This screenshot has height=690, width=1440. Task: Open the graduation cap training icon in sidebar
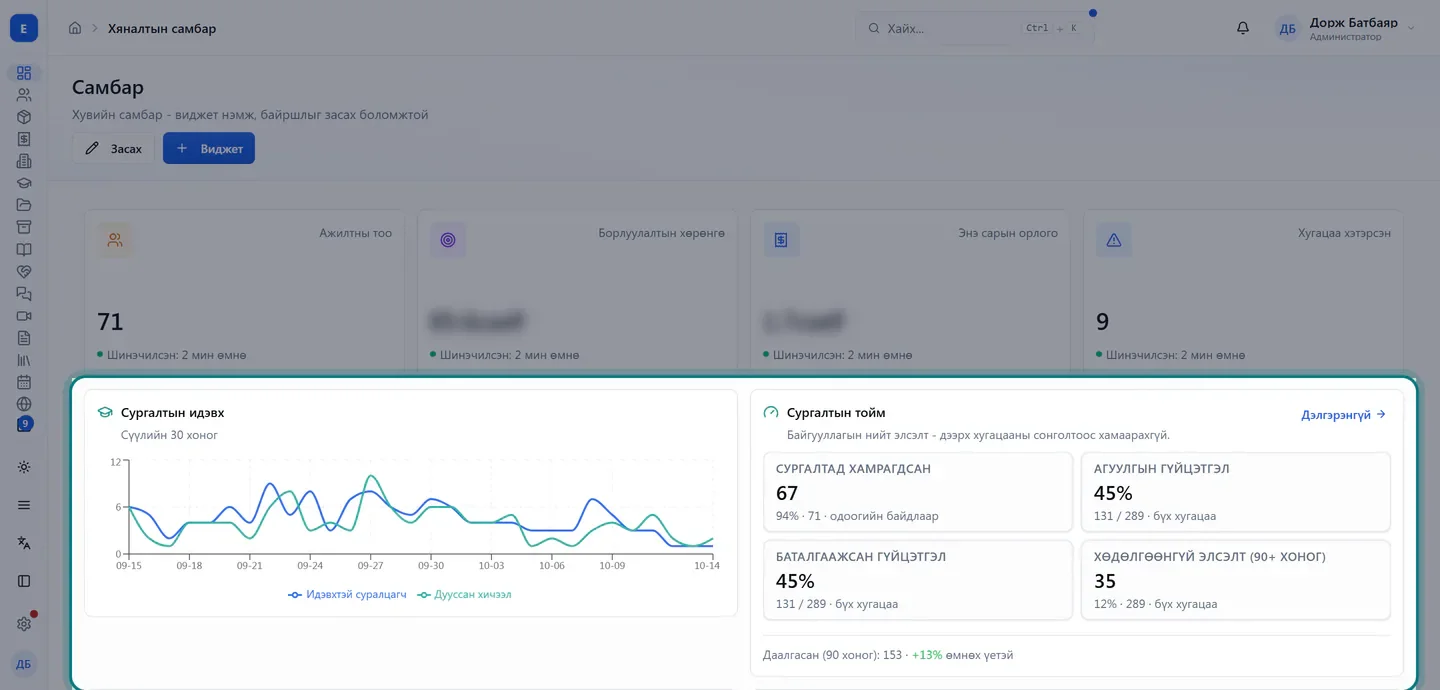coord(24,183)
